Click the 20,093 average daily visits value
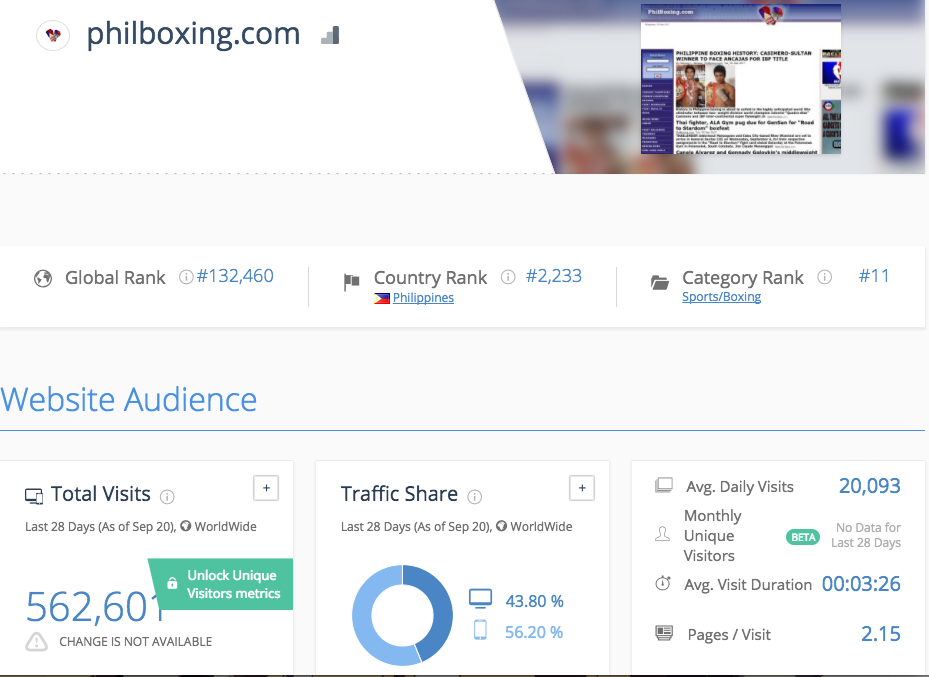The width and height of the screenshot is (929, 677). click(x=870, y=486)
